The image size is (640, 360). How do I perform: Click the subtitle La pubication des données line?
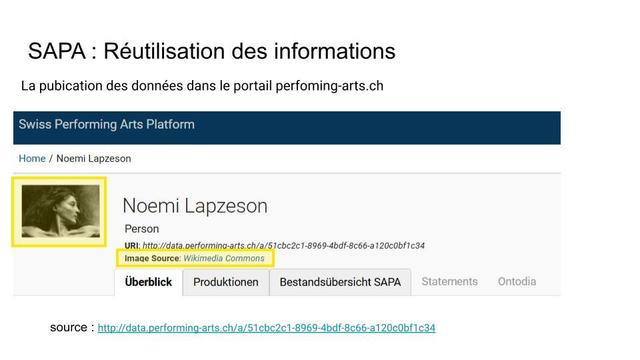(202, 86)
